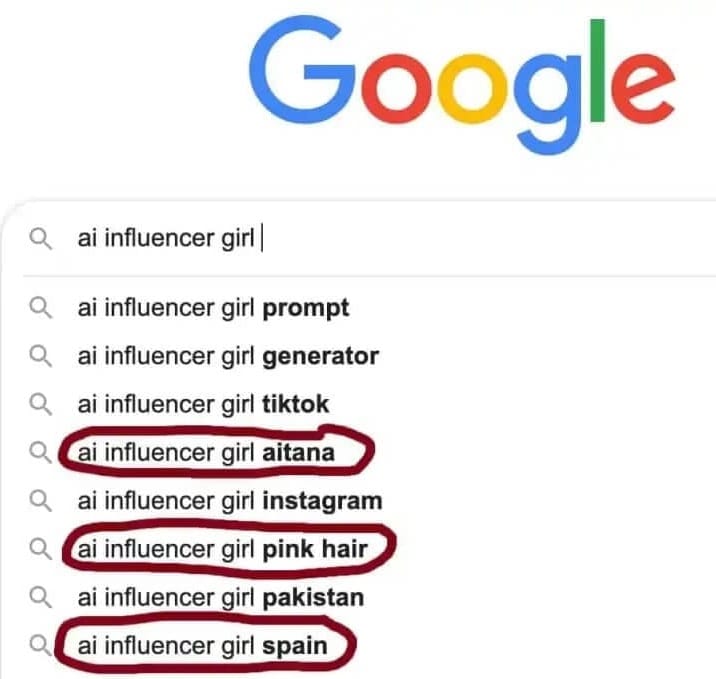Pick the 'ai influencer girl tiktok' suggestion
Image resolution: width=716 pixels, height=679 pixels.
(x=203, y=404)
